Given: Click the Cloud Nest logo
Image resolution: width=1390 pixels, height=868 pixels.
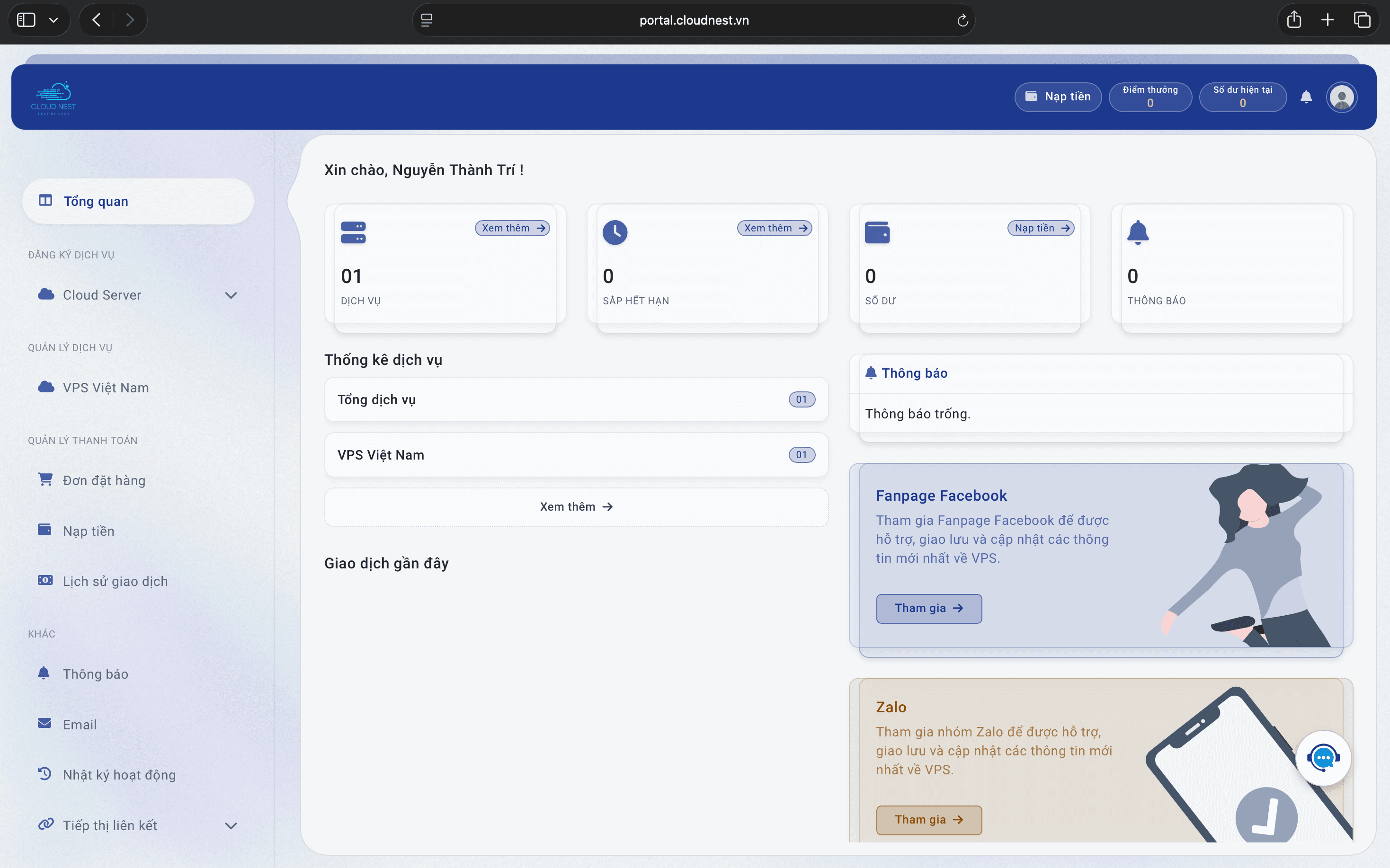Looking at the screenshot, I should tap(53, 97).
